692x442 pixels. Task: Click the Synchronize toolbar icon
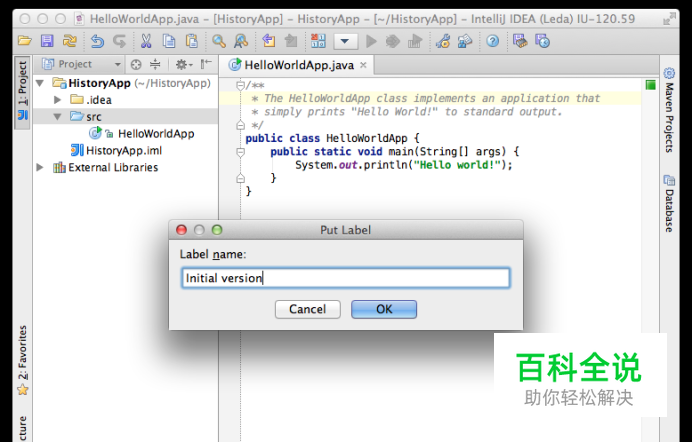point(69,41)
